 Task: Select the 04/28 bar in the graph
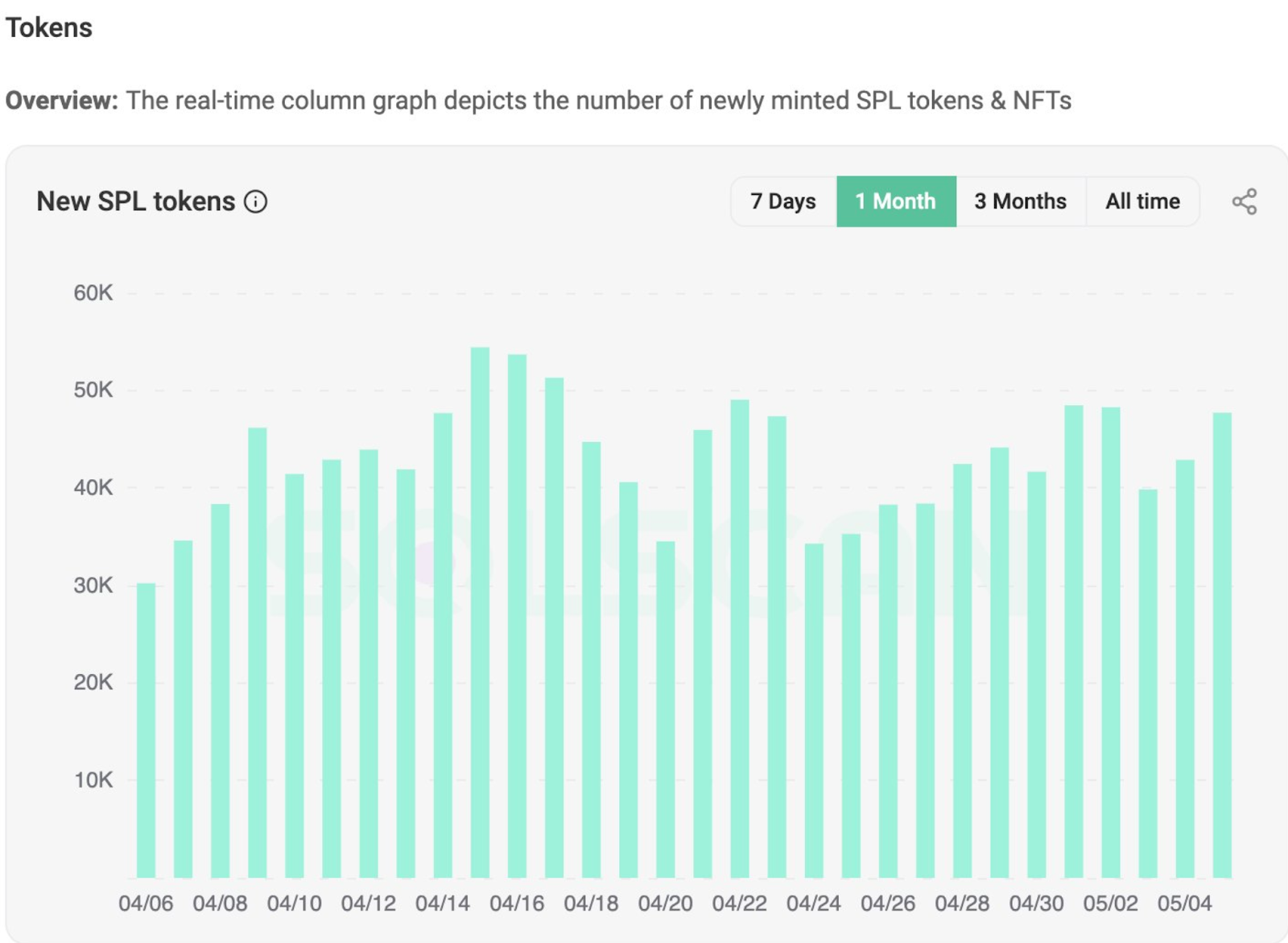pyautogui.click(x=962, y=671)
